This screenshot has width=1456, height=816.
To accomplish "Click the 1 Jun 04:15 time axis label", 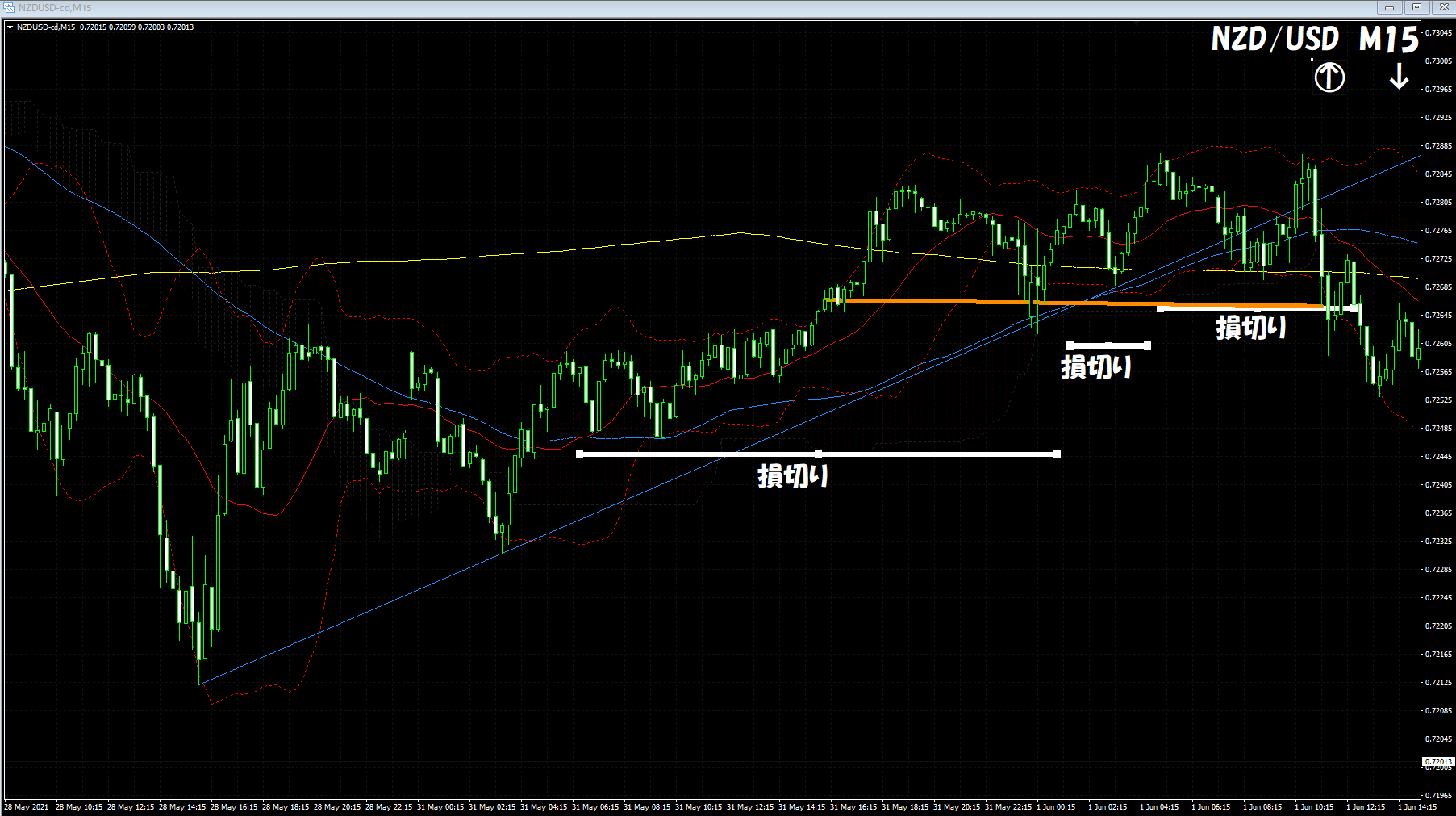I will pyautogui.click(x=1159, y=807).
